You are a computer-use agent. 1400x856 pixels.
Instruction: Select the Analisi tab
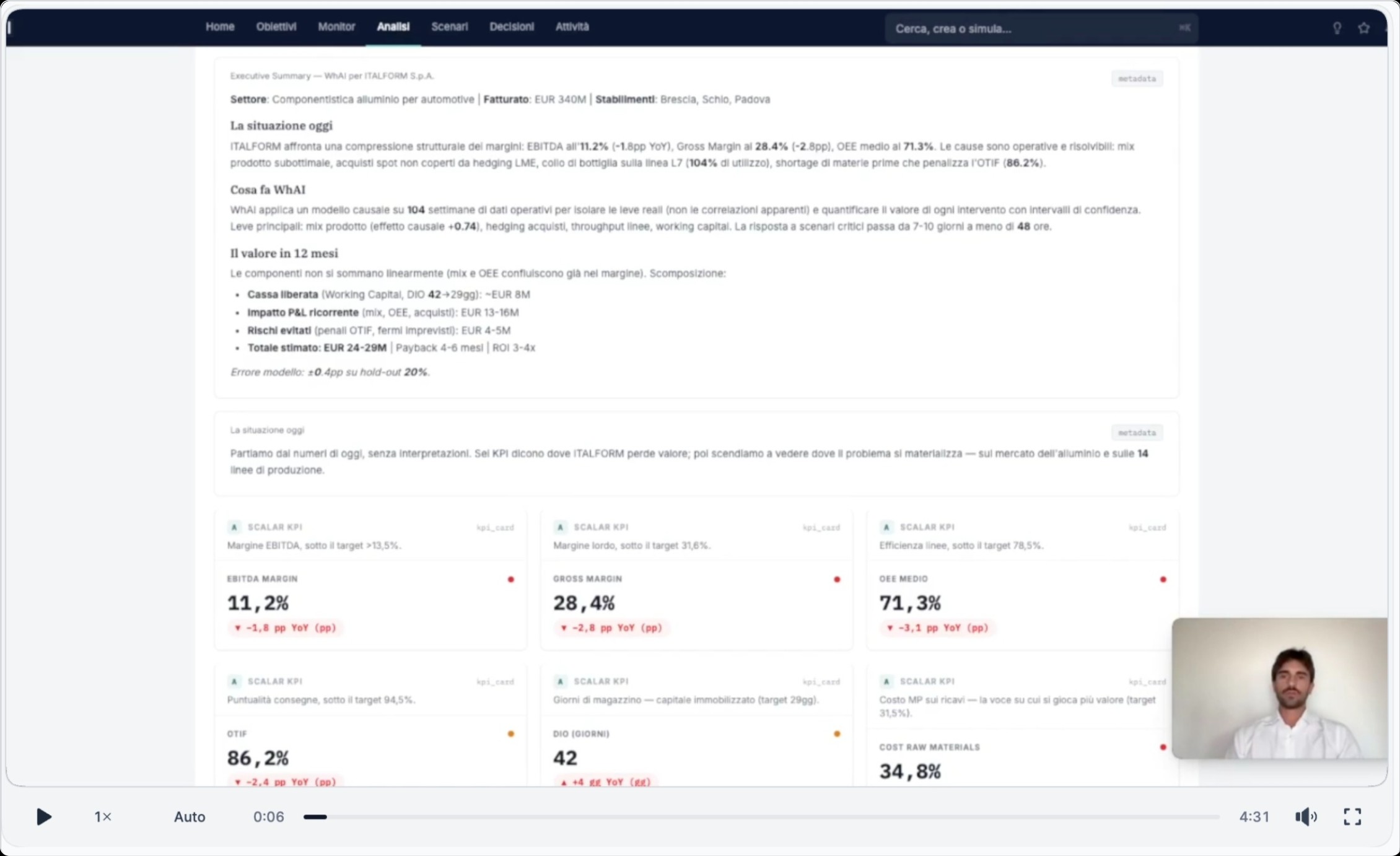pyautogui.click(x=393, y=27)
